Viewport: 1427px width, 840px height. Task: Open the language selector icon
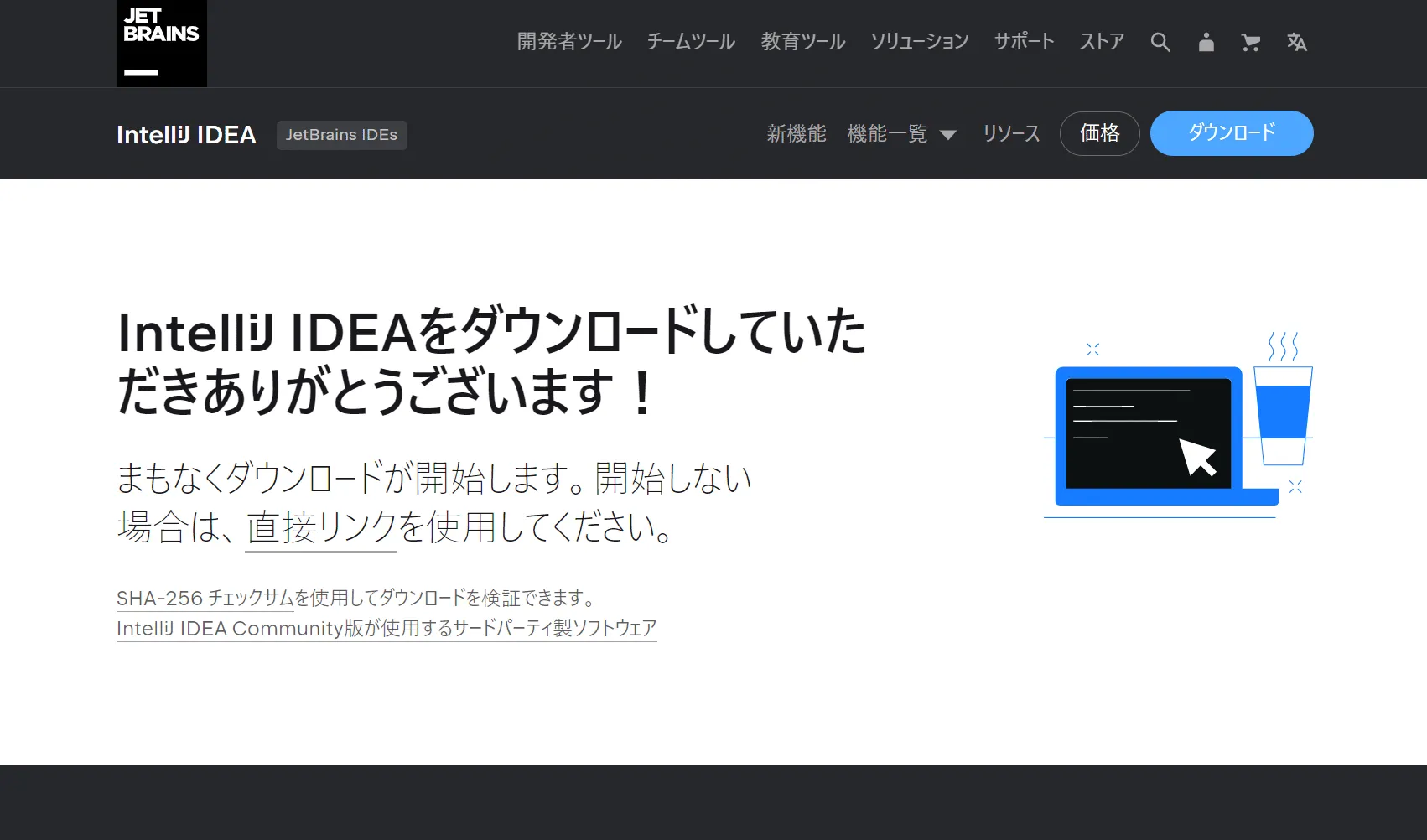pos(1297,42)
